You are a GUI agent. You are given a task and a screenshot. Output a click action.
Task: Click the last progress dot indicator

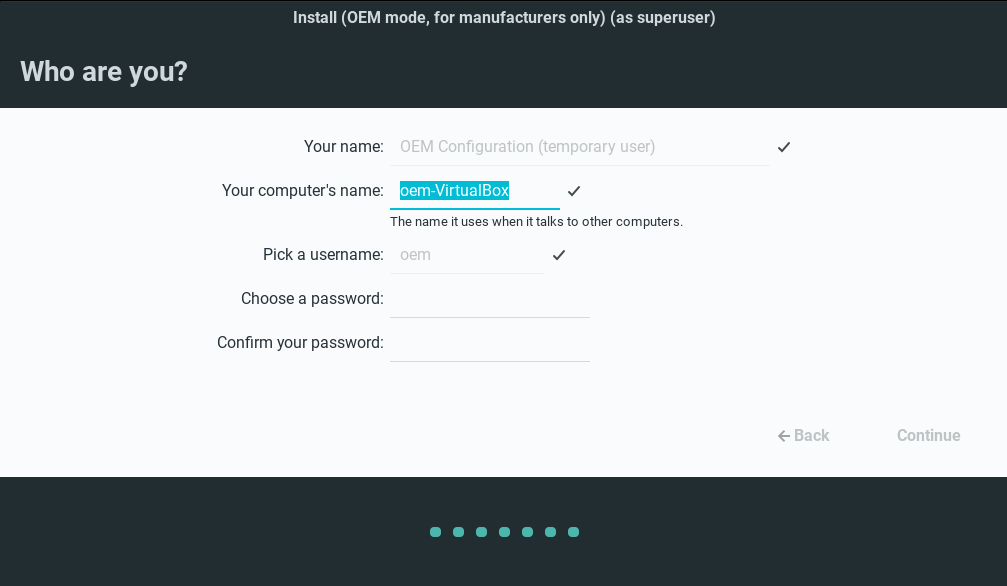pos(573,532)
